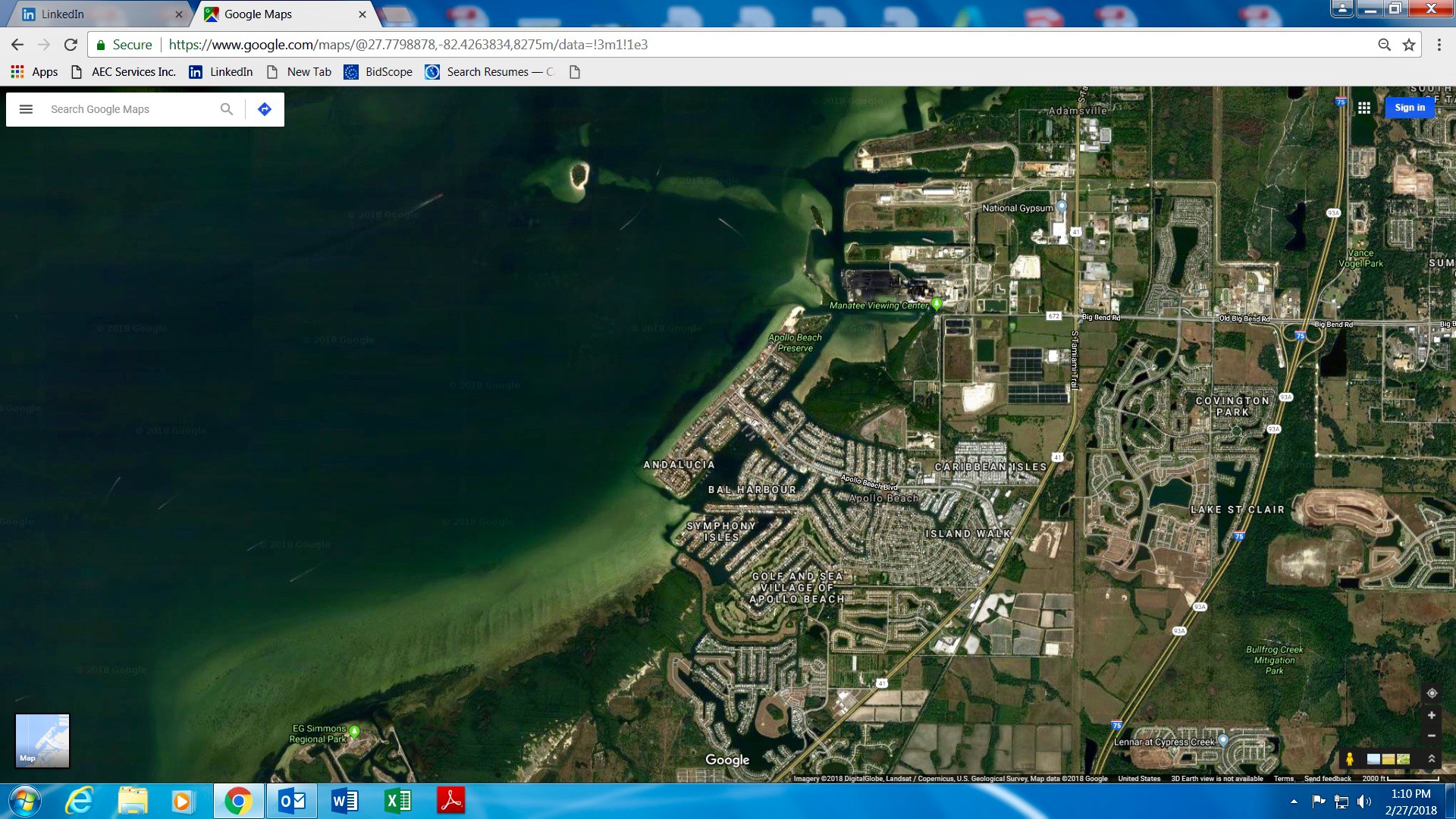Viewport: 1456px width, 819px height.
Task: Open the BidScope bookmark
Action: coord(378,72)
